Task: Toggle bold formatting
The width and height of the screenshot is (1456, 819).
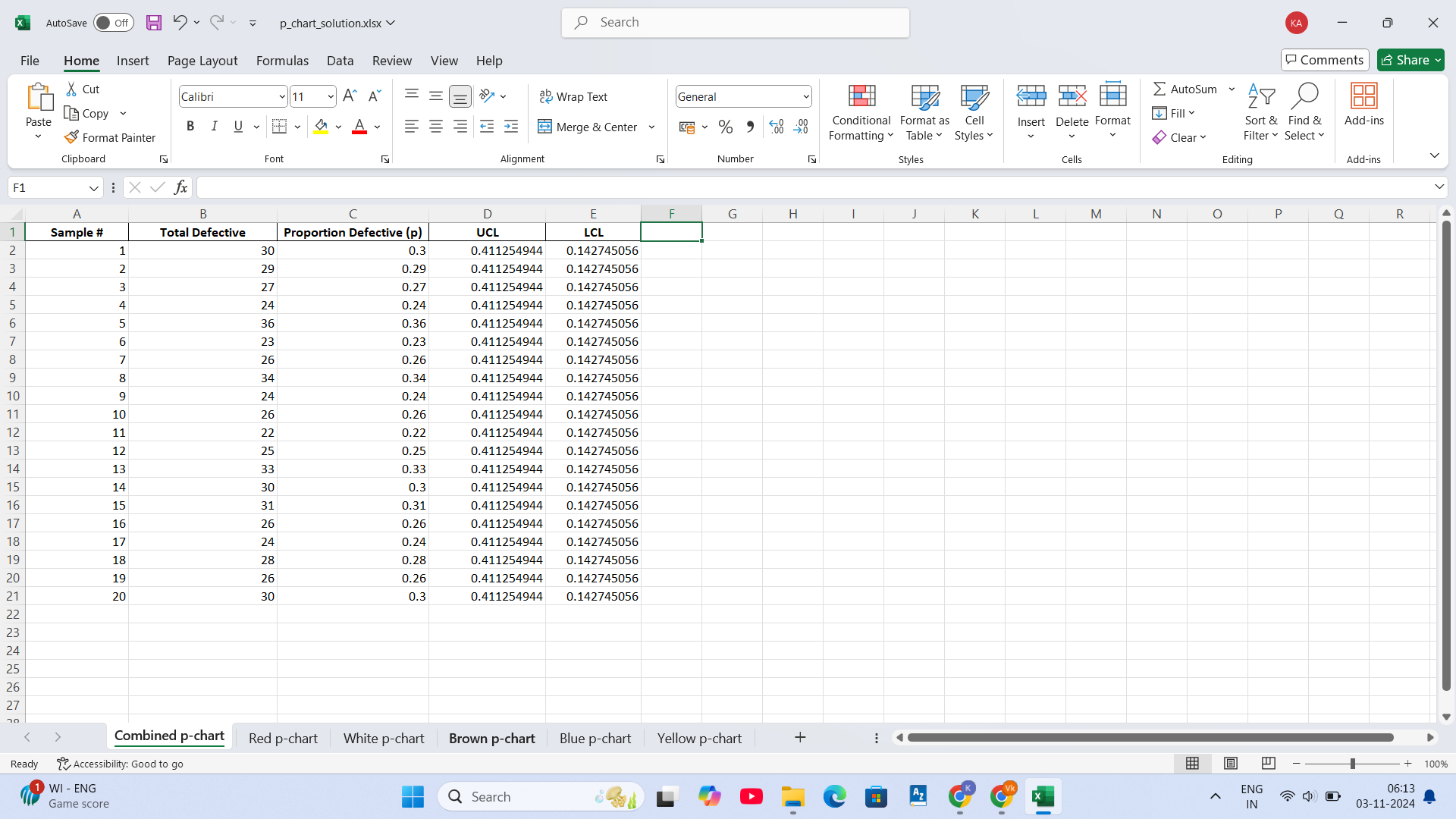Action: coord(190,126)
